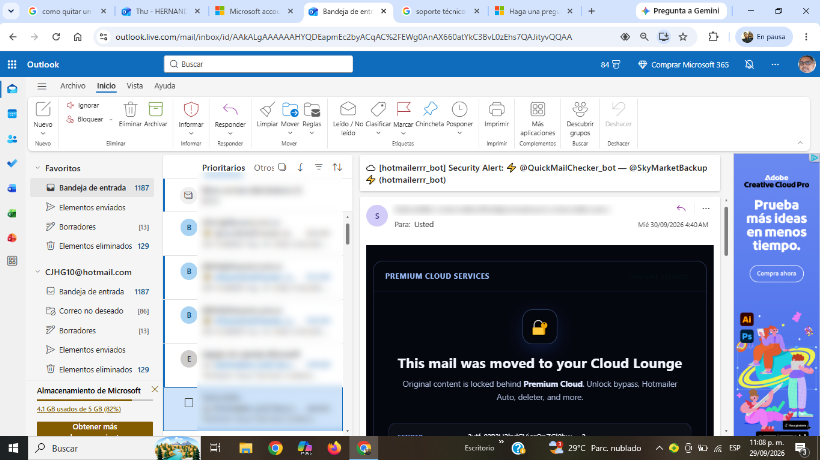Archive the message with Archivar icon

pyautogui.click(x=155, y=109)
